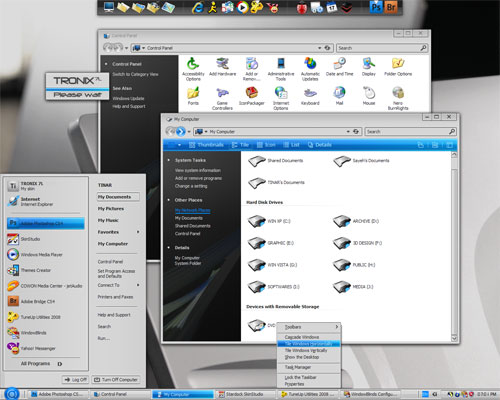Open the Control Panel address bar dropdown
Image resolution: width=500 pixels, height=400 pixels.
click(319, 48)
